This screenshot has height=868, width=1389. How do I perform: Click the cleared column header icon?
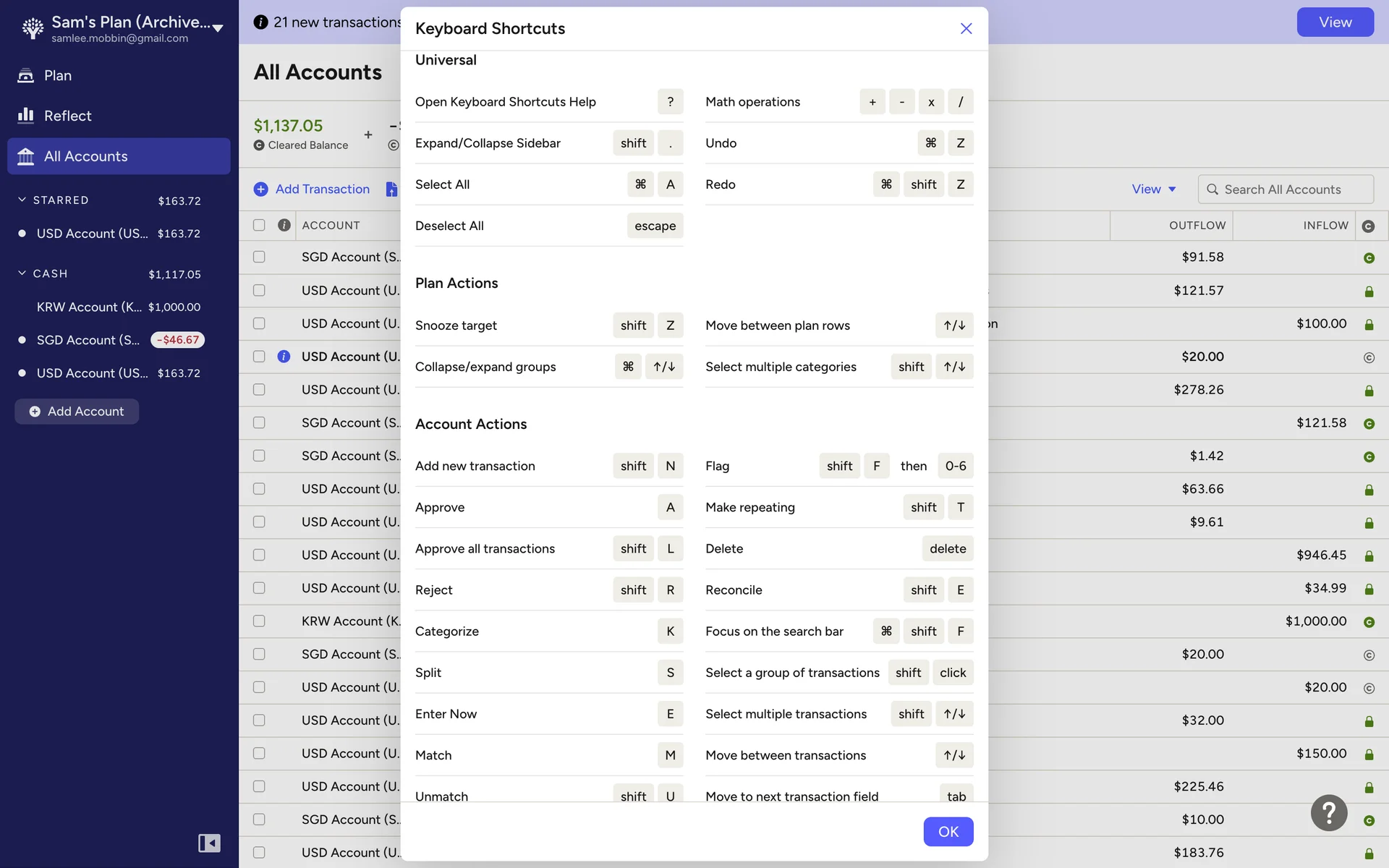point(1368,226)
